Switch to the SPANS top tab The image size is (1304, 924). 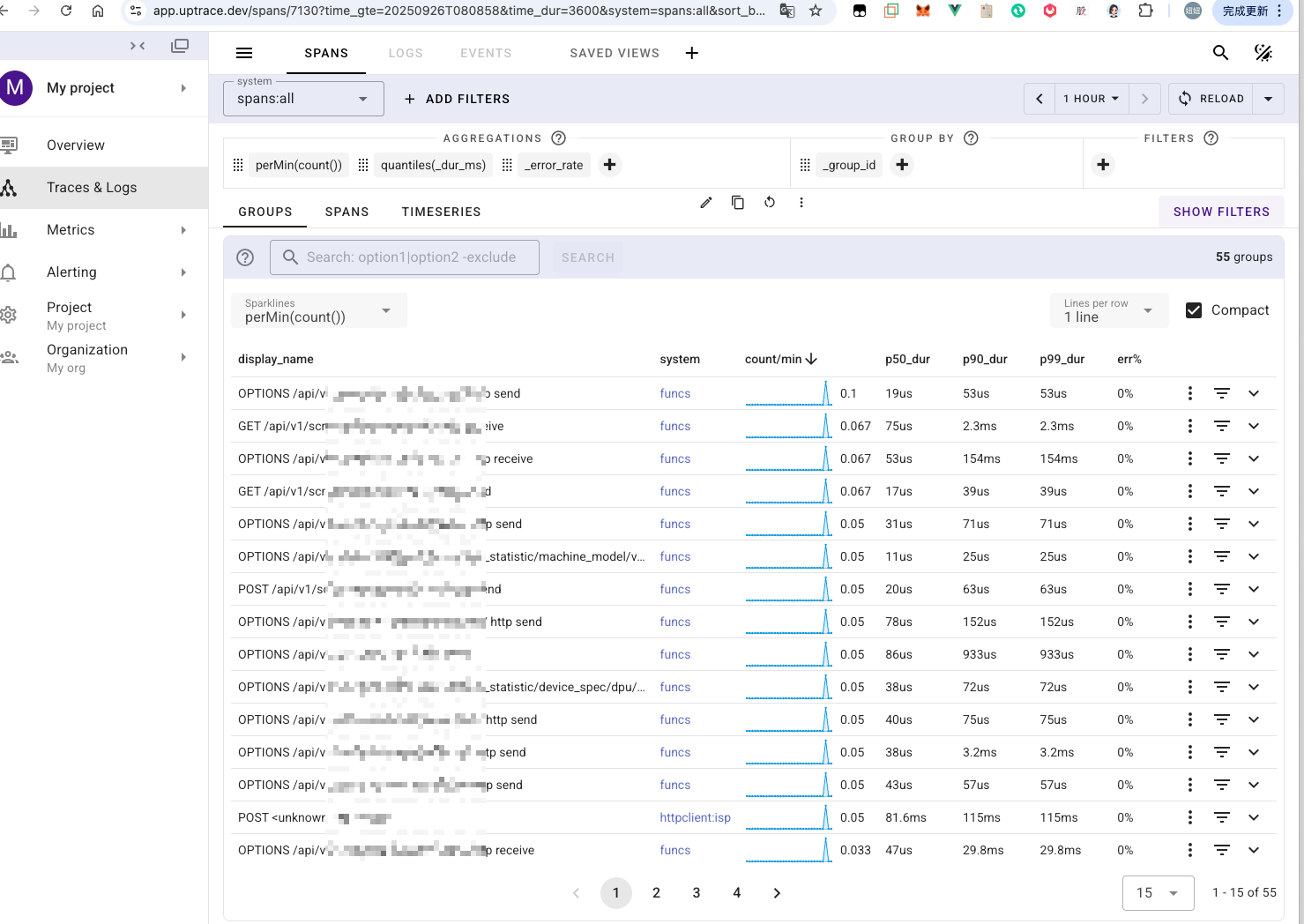click(x=326, y=53)
